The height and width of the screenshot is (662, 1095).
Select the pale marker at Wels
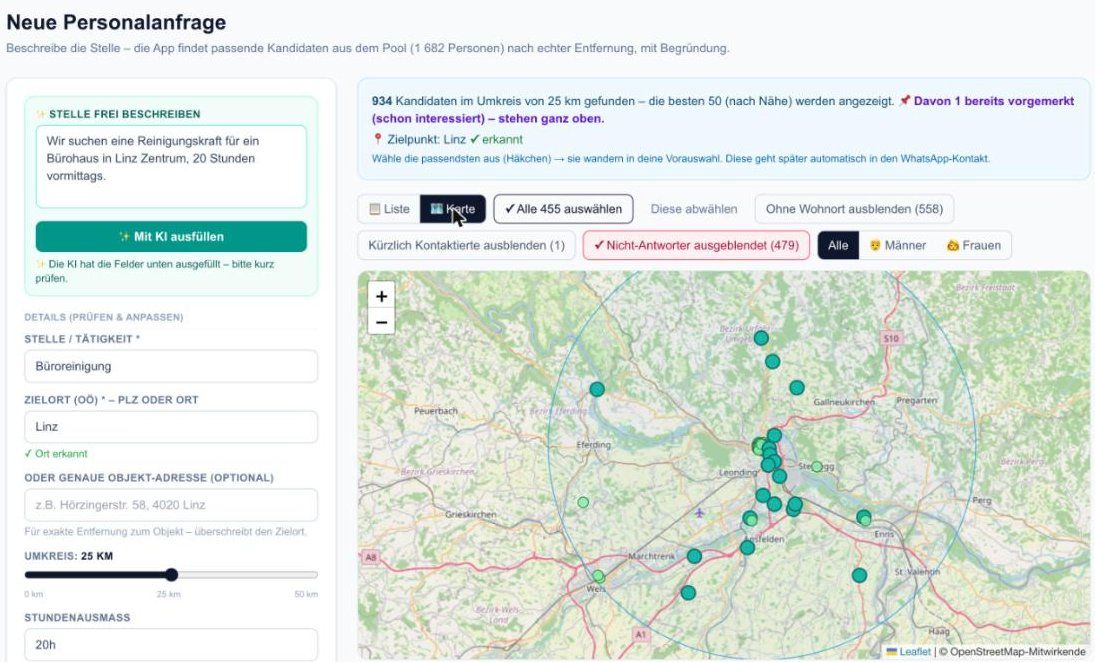tap(598, 576)
